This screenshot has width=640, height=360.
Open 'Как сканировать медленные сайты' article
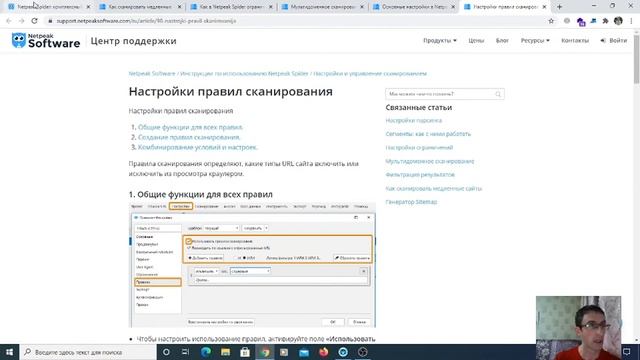tap(433, 189)
